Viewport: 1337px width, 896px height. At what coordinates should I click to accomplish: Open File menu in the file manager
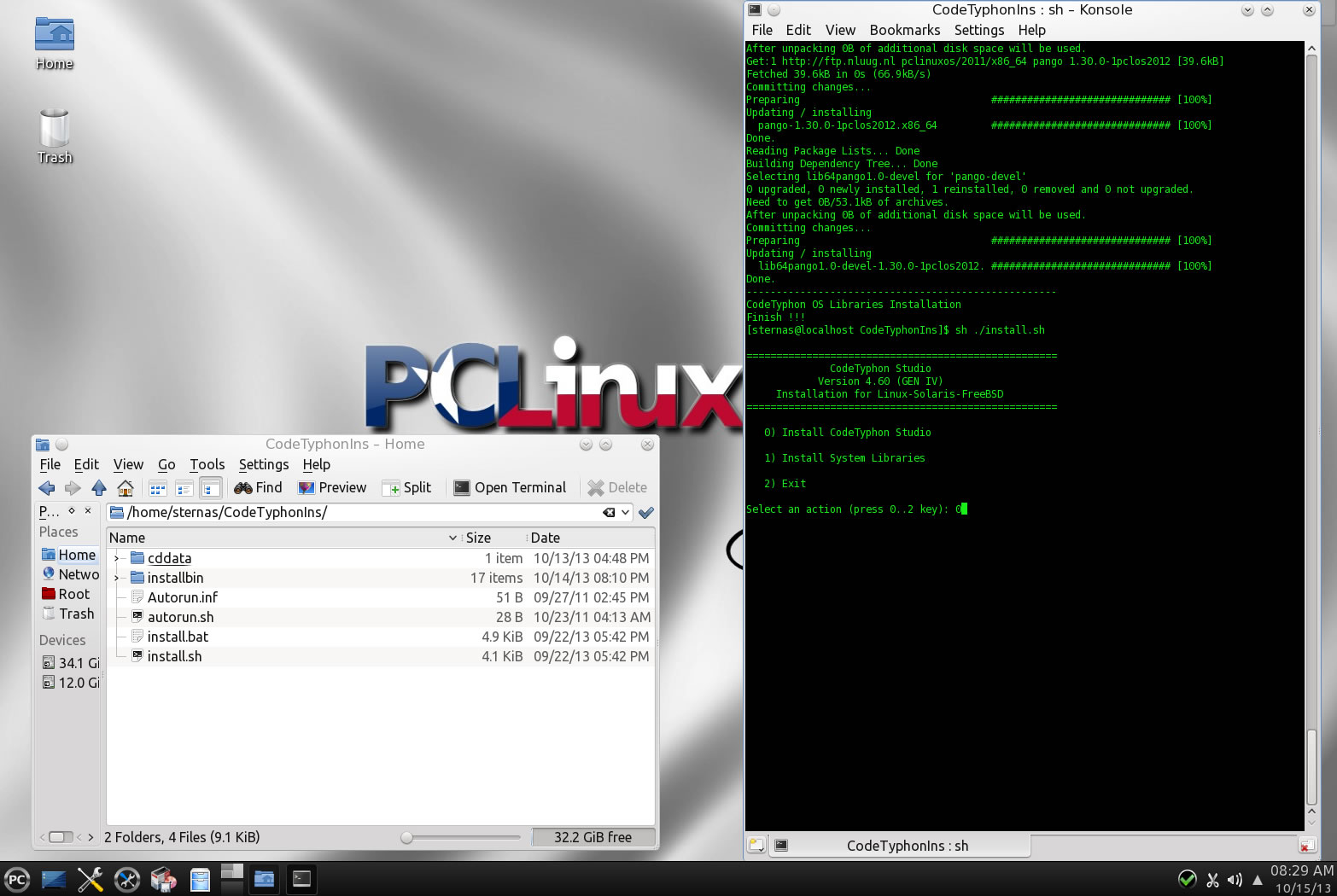click(50, 464)
